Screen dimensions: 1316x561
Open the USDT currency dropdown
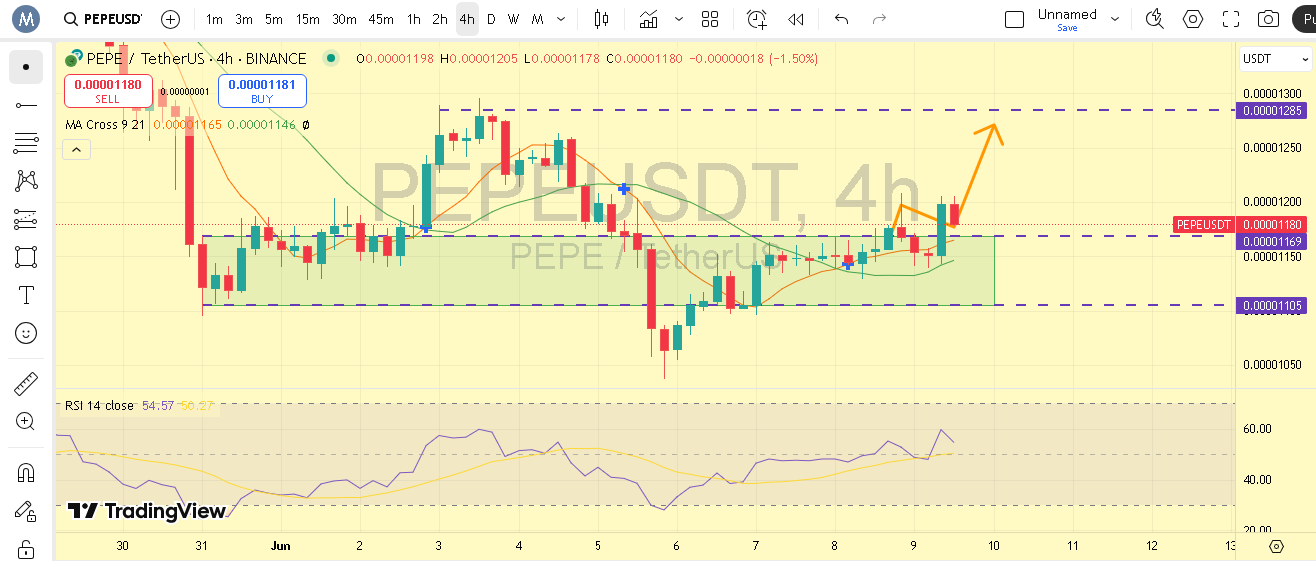[1276, 59]
